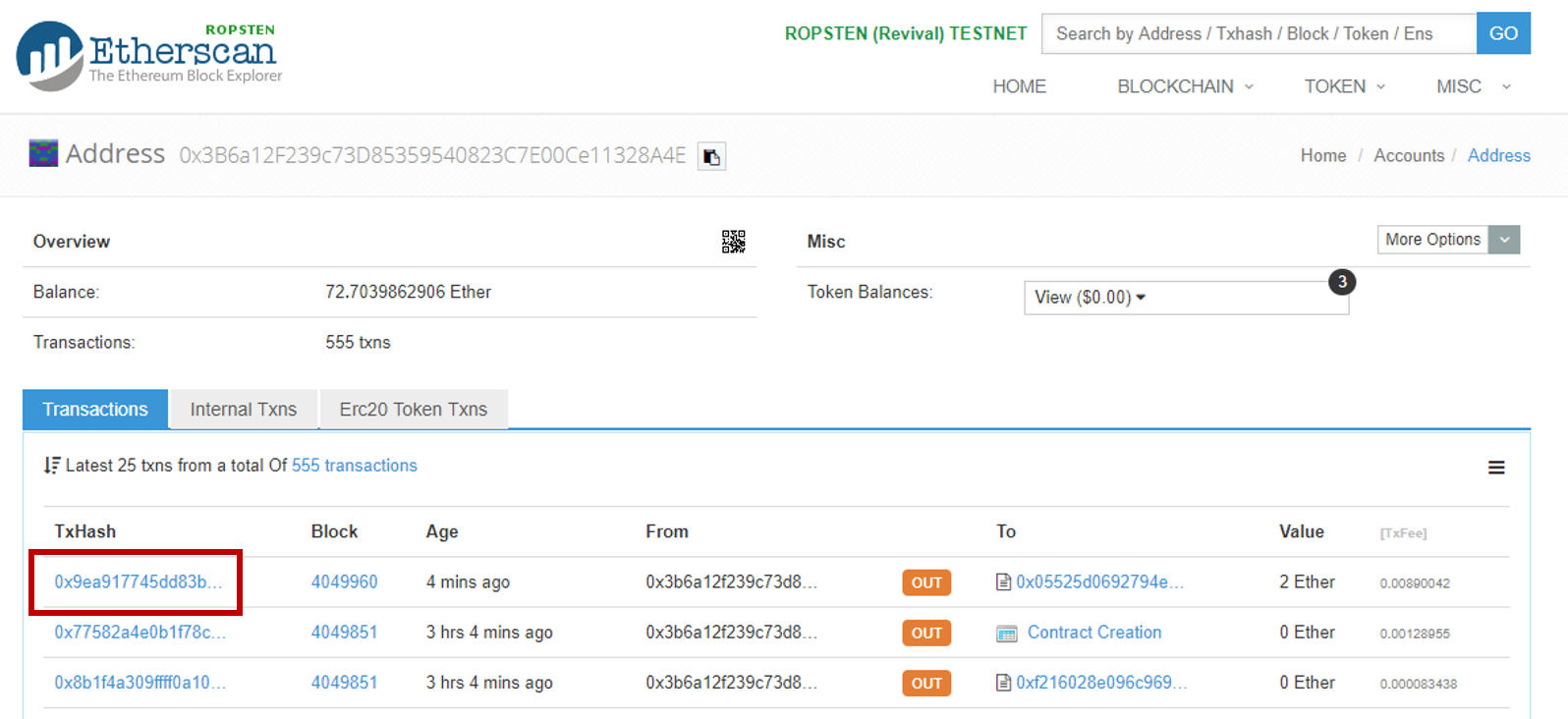The image size is (1568, 719).
Task: Click the Contract Creation icon
Action: pos(1007,634)
